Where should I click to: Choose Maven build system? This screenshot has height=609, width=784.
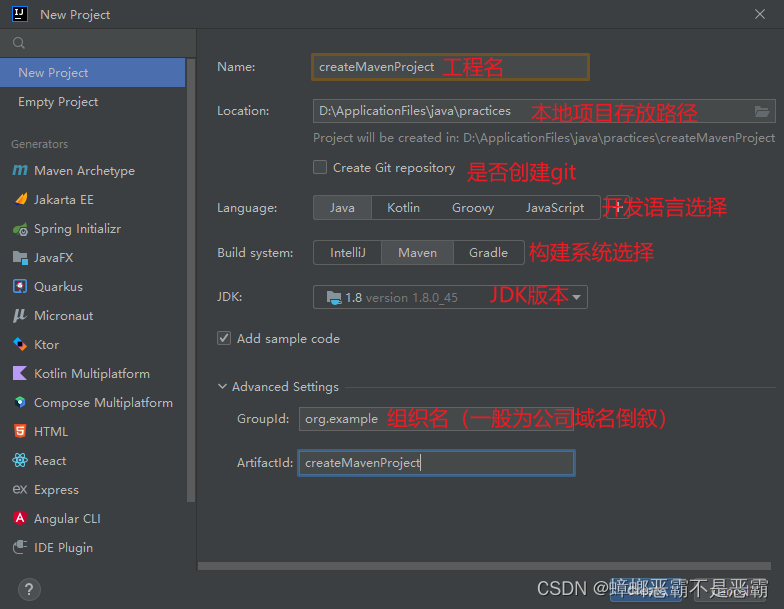click(x=418, y=252)
